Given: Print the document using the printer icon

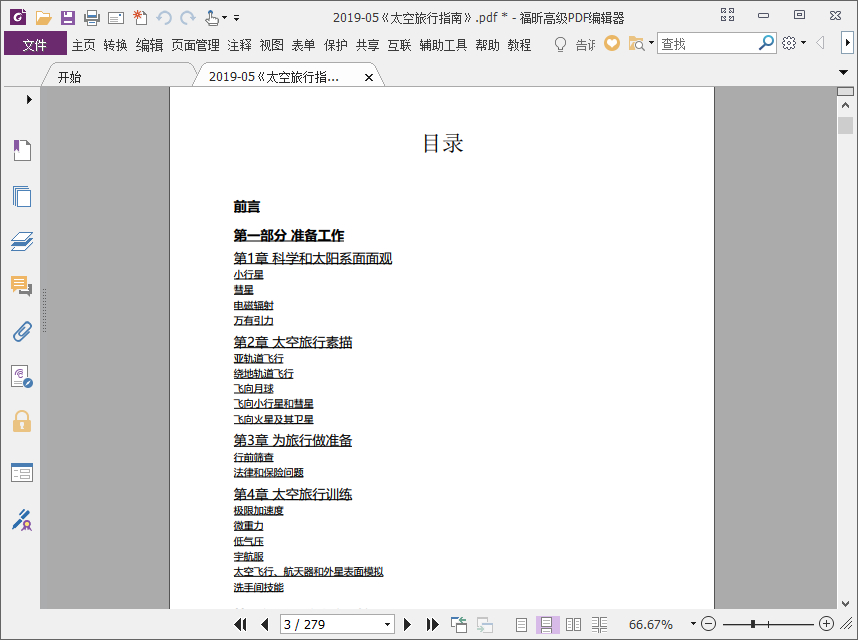Looking at the screenshot, I should 92,18.
